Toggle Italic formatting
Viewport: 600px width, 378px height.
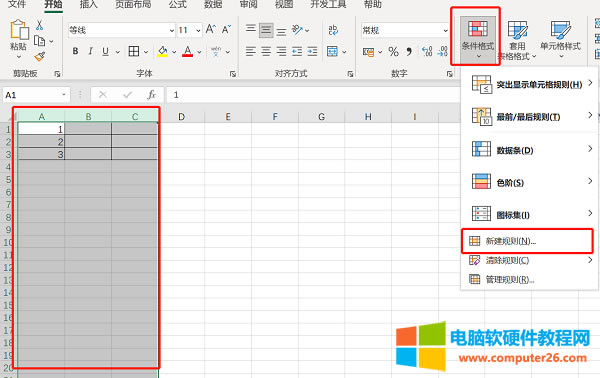[90, 51]
